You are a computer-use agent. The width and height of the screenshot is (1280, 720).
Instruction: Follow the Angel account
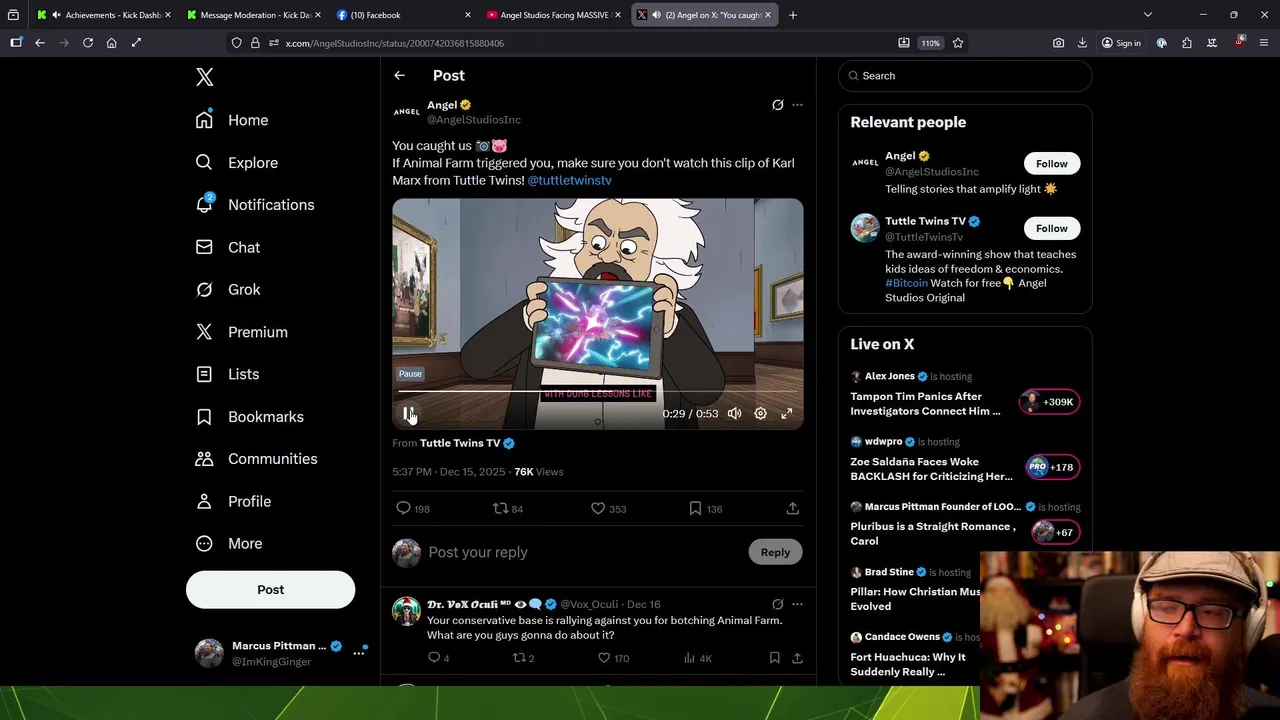(x=1051, y=164)
